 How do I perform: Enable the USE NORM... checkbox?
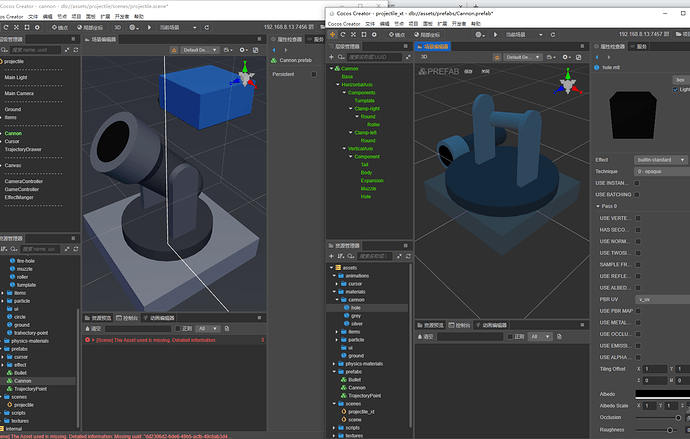(x=638, y=241)
